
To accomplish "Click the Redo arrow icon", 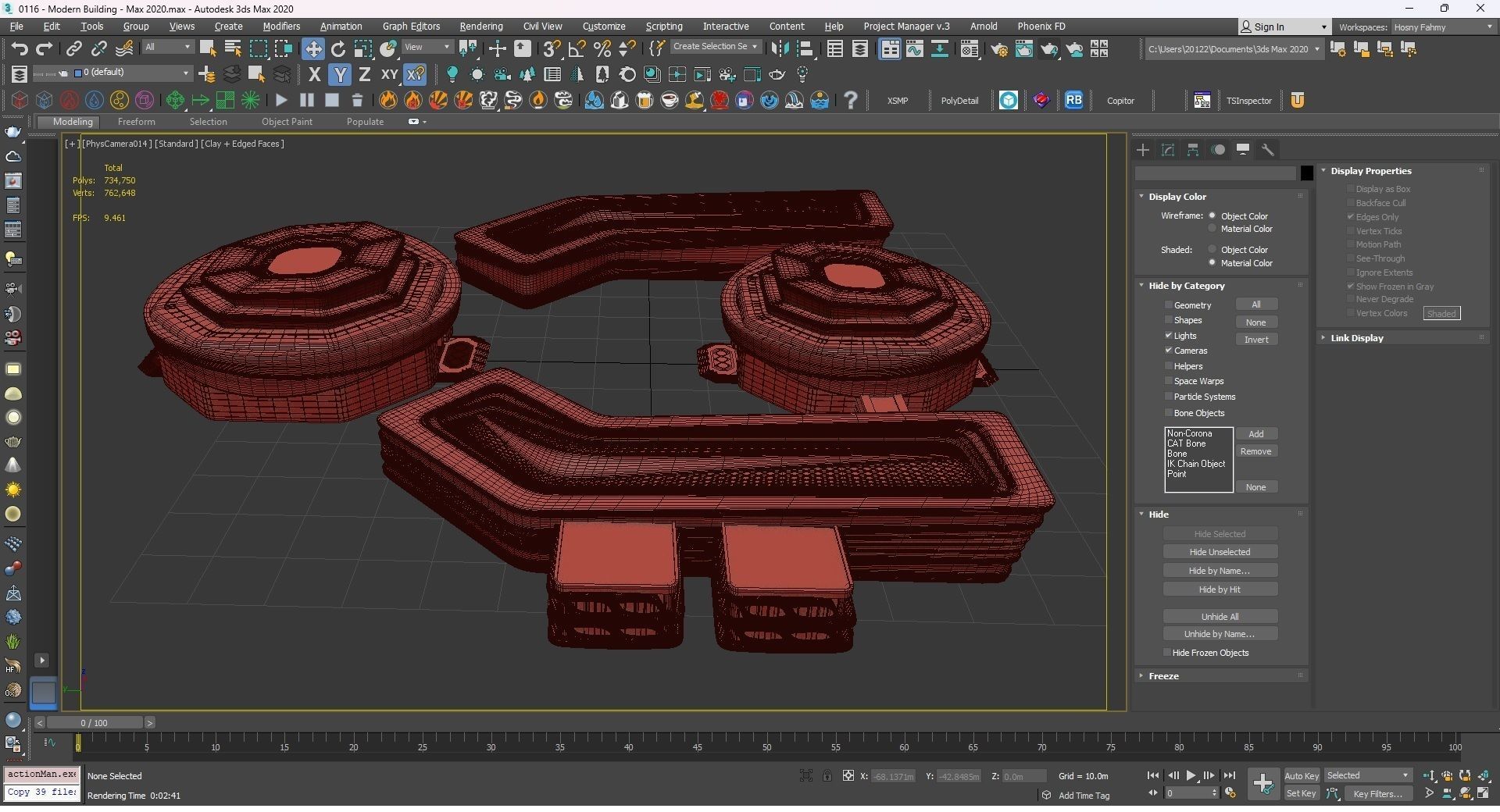I will (x=45, y=48).
